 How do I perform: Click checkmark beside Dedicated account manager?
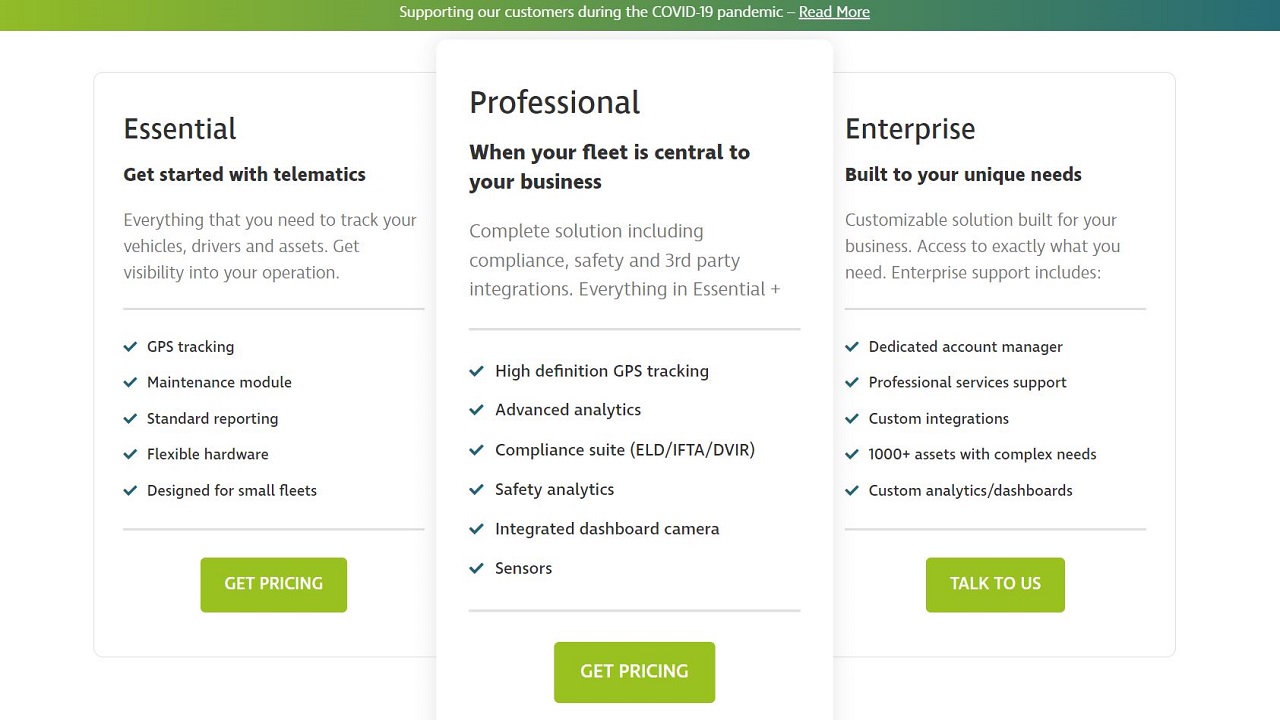pyautogui.click(x=852, y=347)
